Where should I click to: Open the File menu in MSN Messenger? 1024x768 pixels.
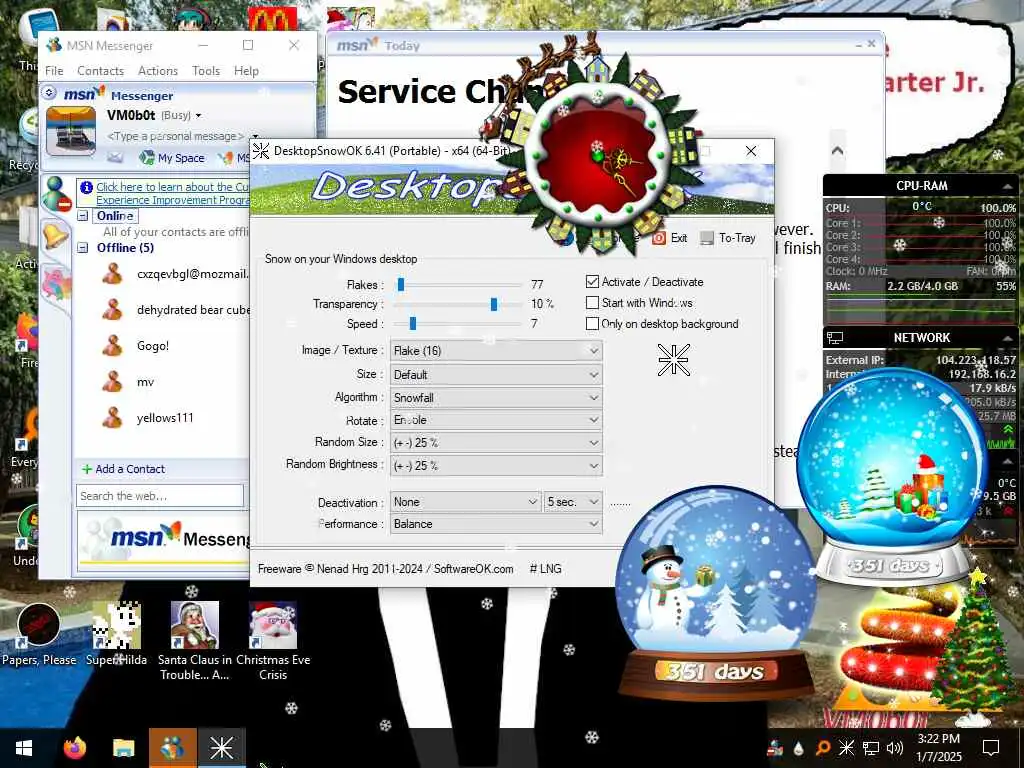(54, 71)
